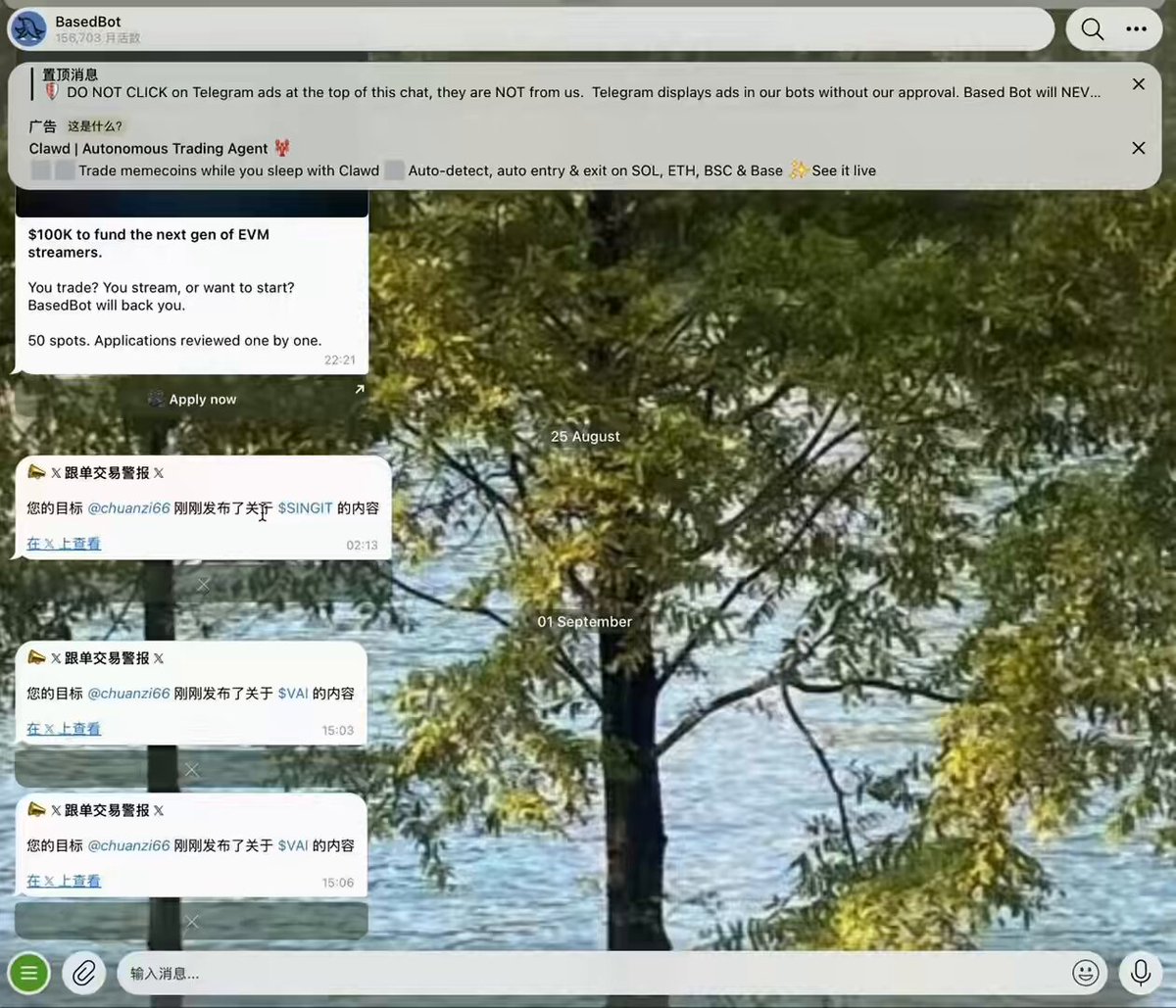Click the '156,703 月活数' user count
This screenshot has width=1176, height=1008.
point(98,38)
